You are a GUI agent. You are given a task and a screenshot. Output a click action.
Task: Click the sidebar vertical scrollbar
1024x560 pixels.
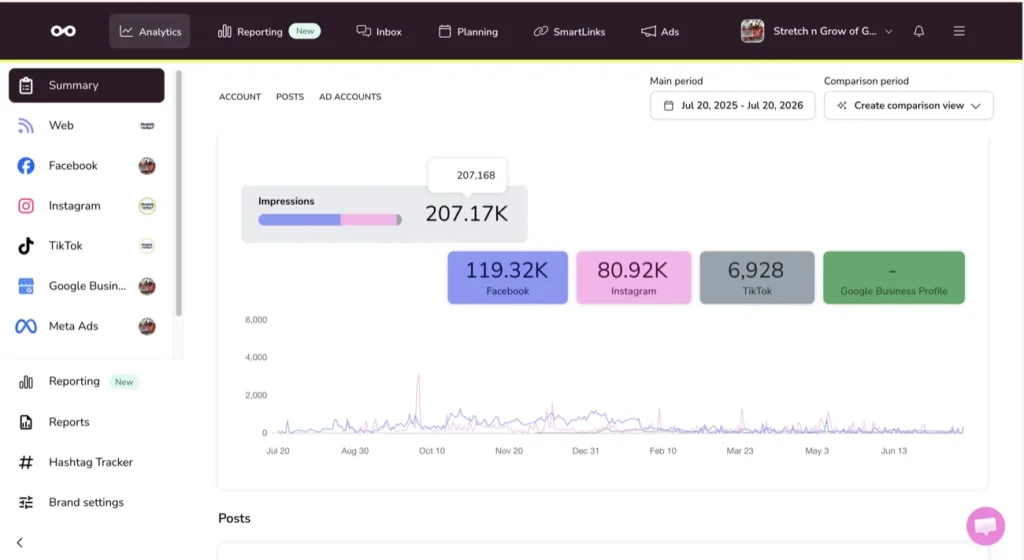[x=178, y=194]
